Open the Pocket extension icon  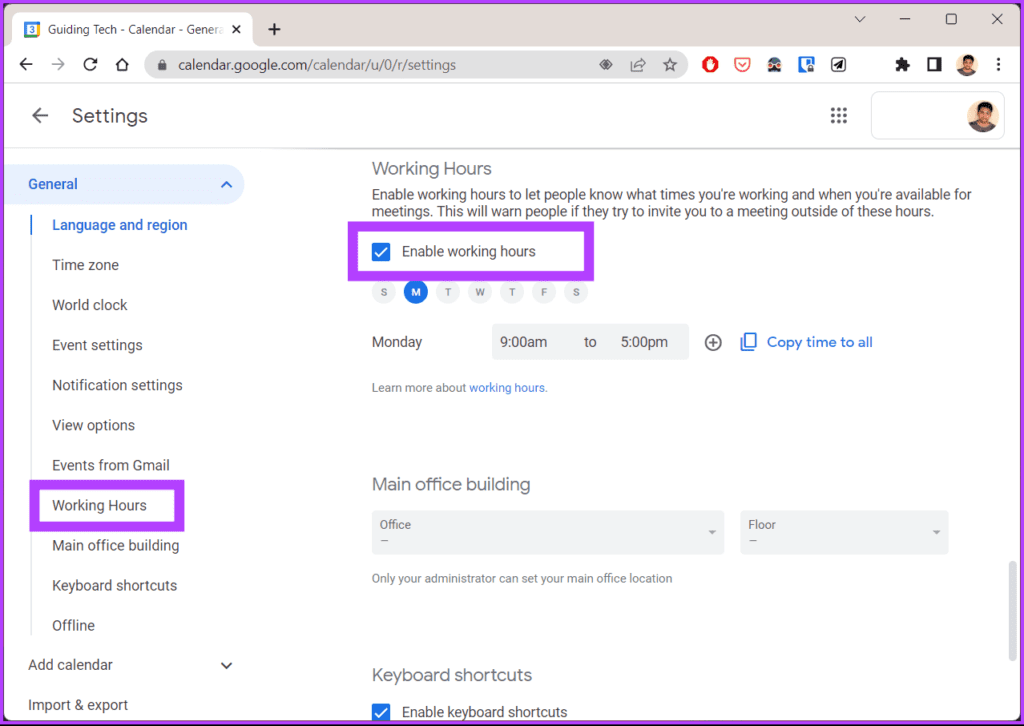pos(742,65)
